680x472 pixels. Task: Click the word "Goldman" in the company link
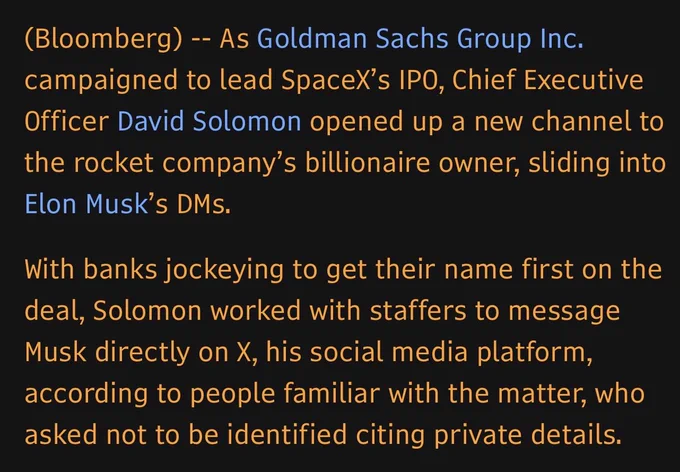point(312,39)
